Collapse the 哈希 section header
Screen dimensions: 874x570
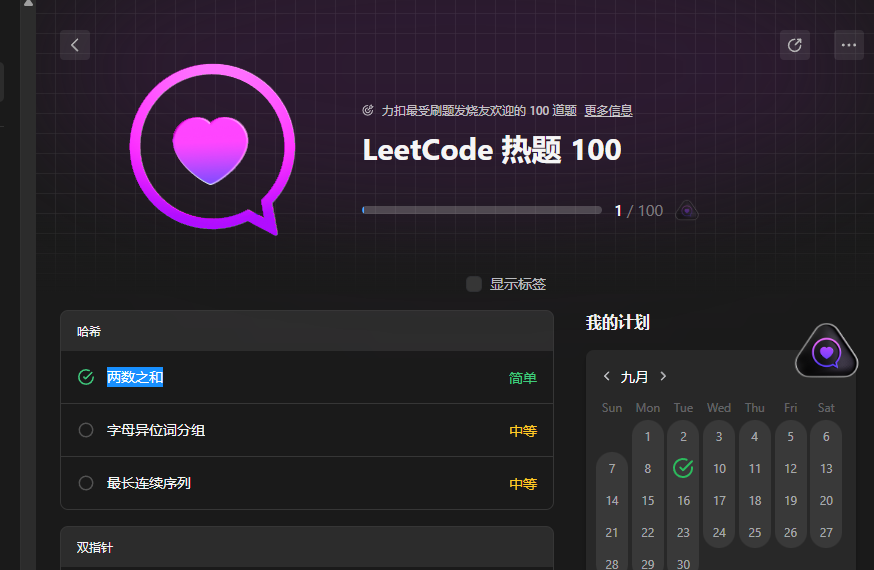click(x=307, y=332)
